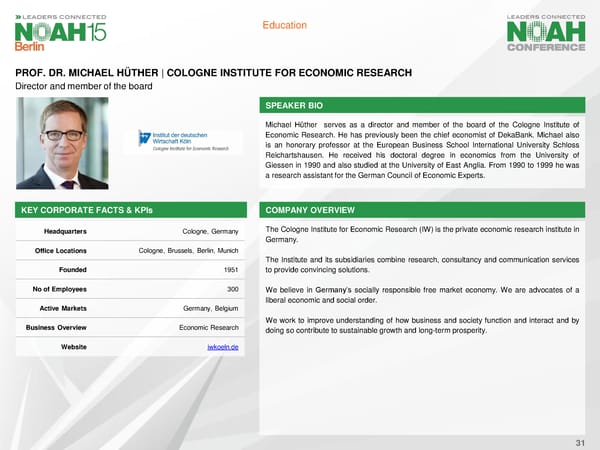Select the Office Locations row label
This screenshot has width=600, height=450.
pyautogui.click(x=62, y=249)
